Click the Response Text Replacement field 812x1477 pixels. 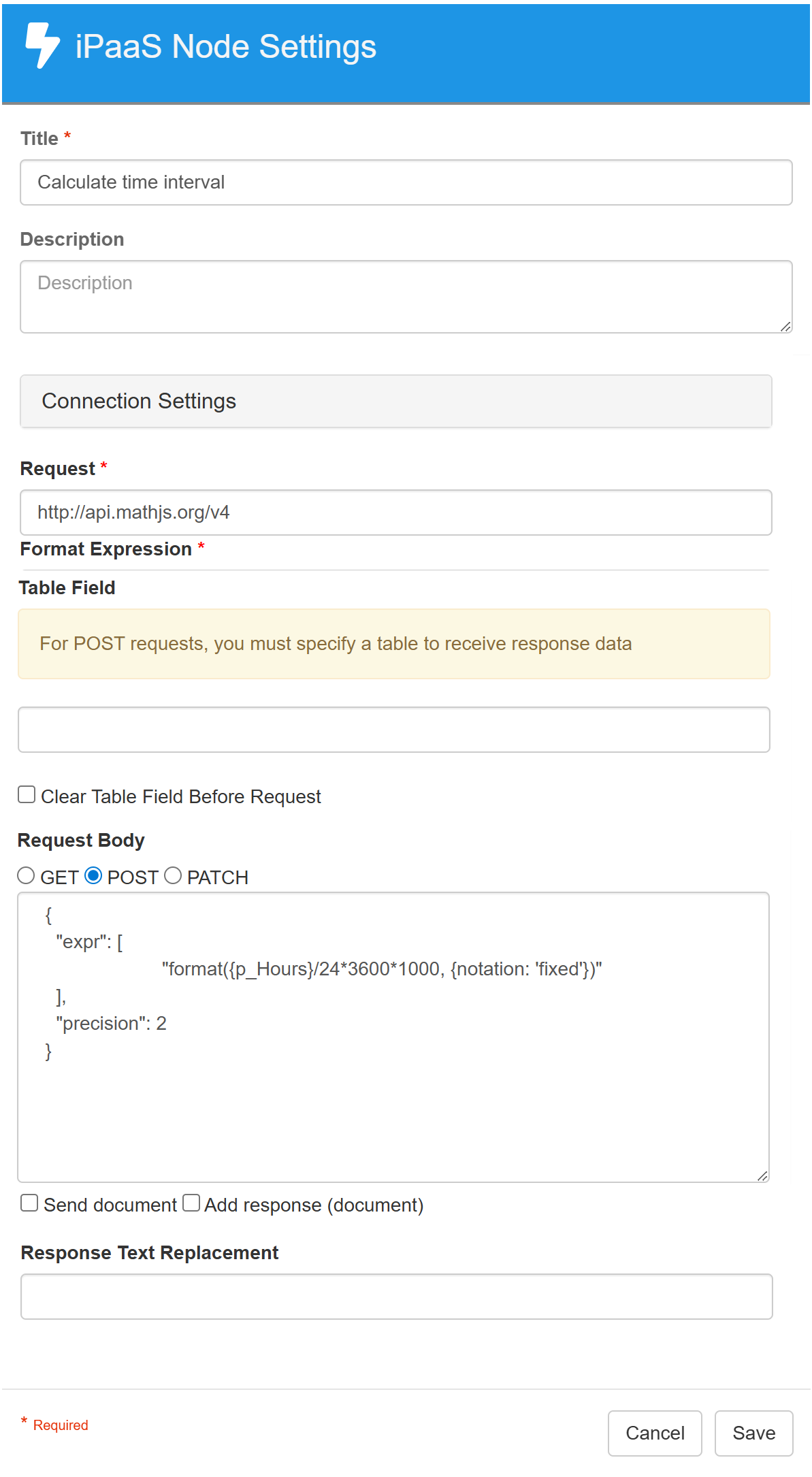396,1297
